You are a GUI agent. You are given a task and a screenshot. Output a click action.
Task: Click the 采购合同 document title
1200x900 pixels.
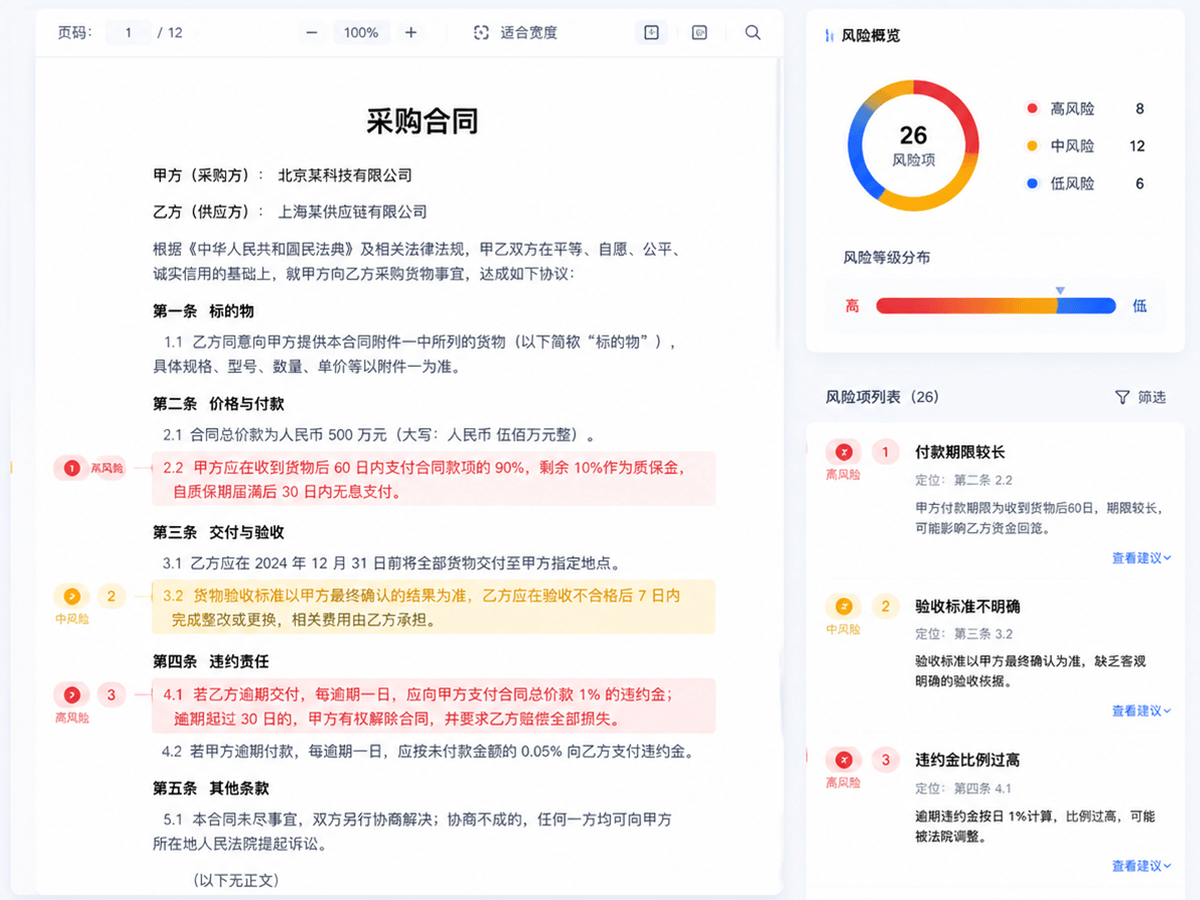[x=422, y=121]
